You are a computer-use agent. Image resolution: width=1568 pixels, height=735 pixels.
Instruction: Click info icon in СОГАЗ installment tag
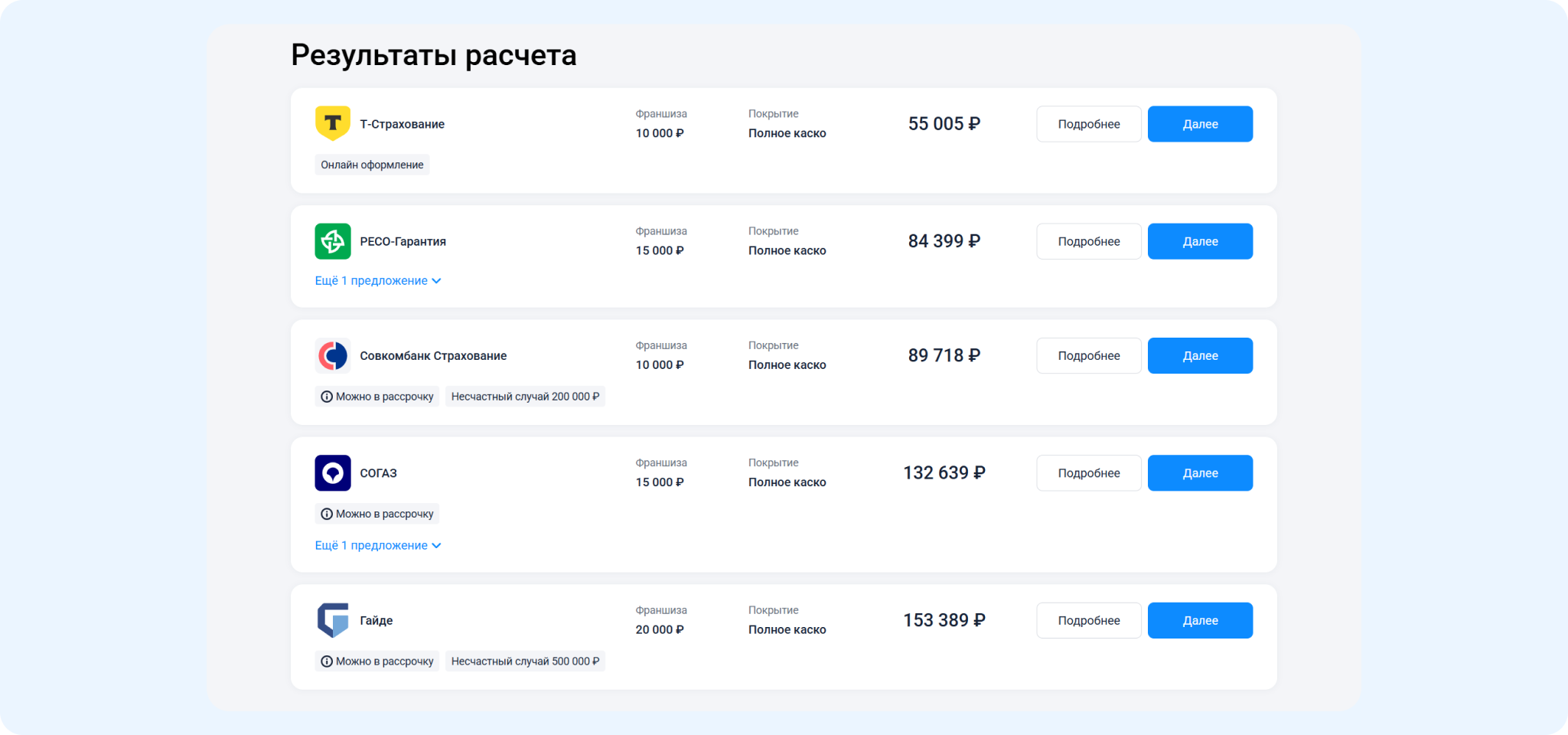(327, 514)
